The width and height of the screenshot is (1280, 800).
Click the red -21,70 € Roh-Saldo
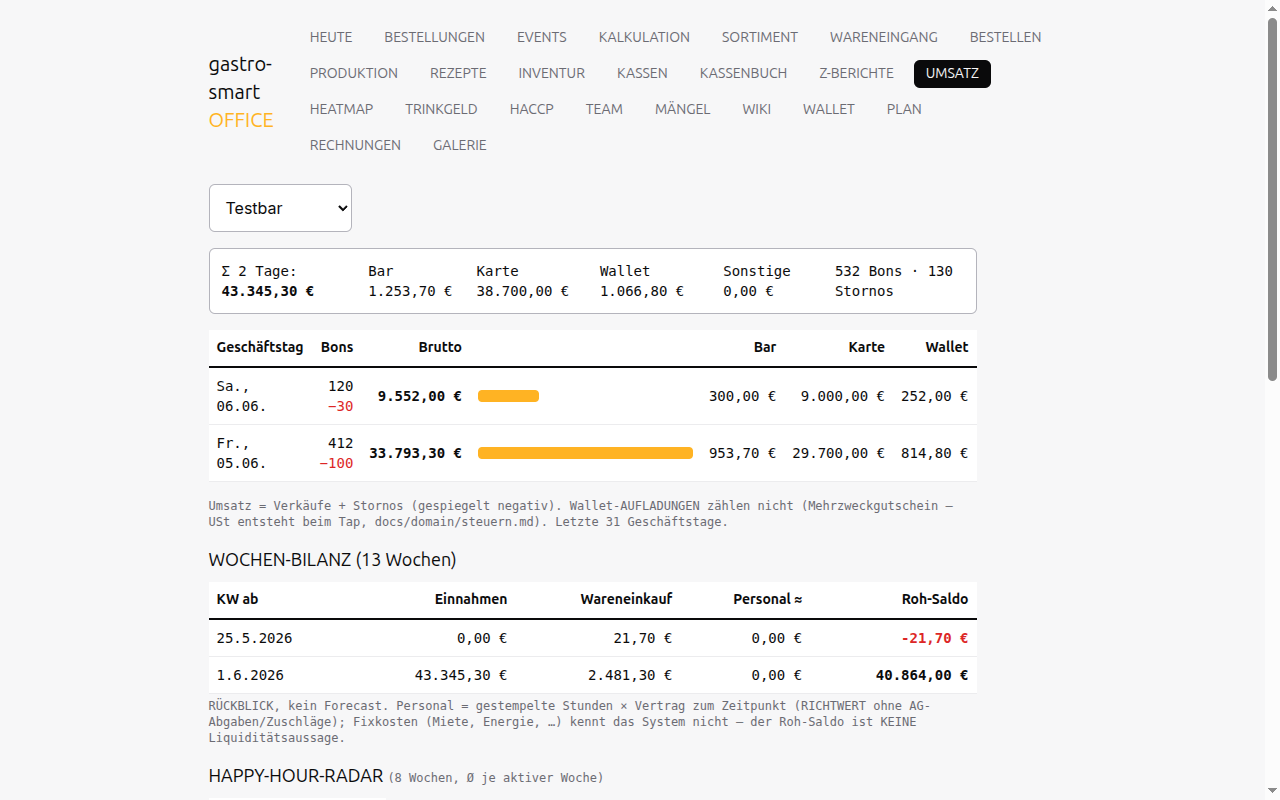coord(935,638)
